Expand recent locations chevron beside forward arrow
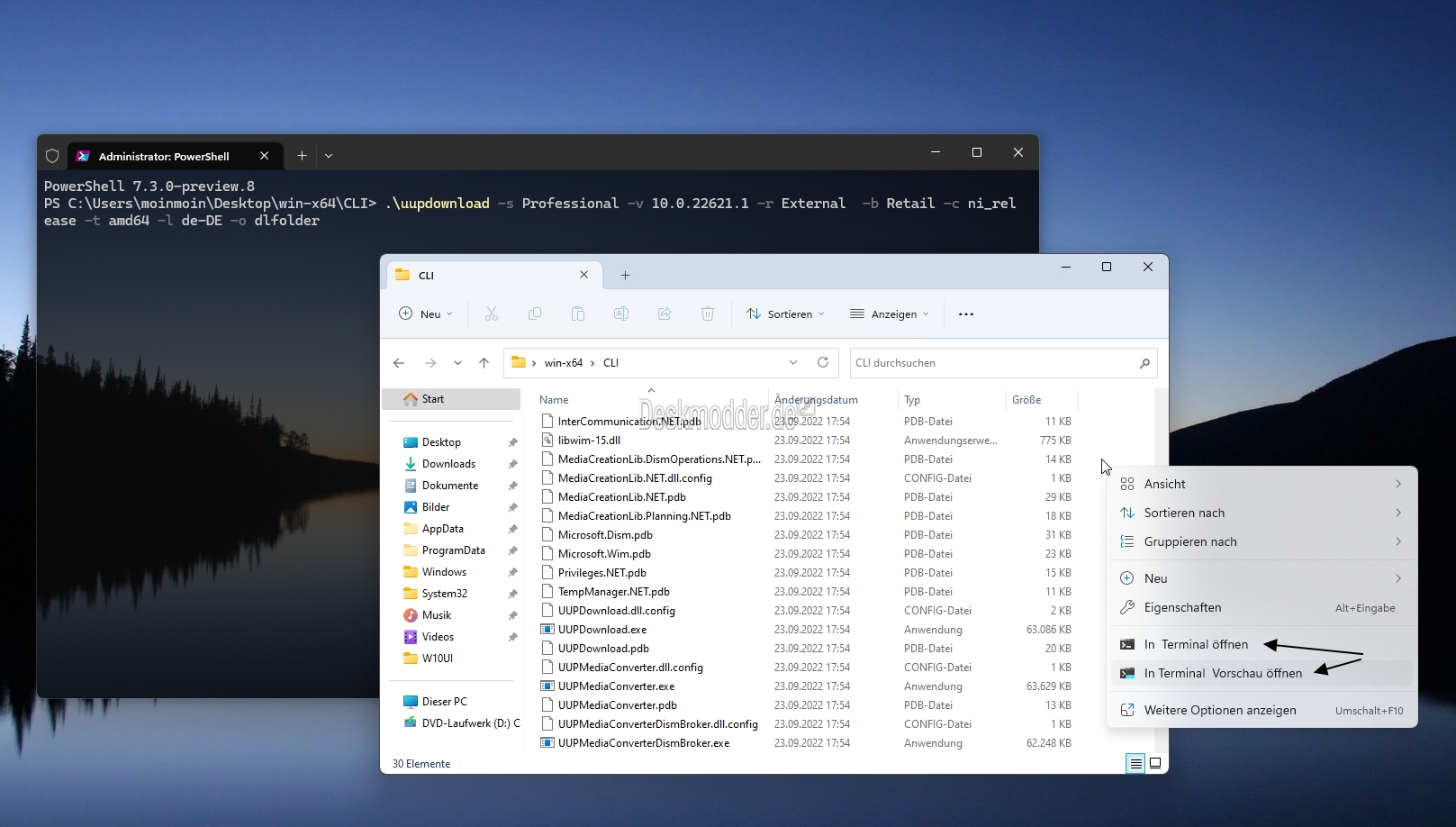The height and width of the screenshot is (827, 1456). (457, 363)
